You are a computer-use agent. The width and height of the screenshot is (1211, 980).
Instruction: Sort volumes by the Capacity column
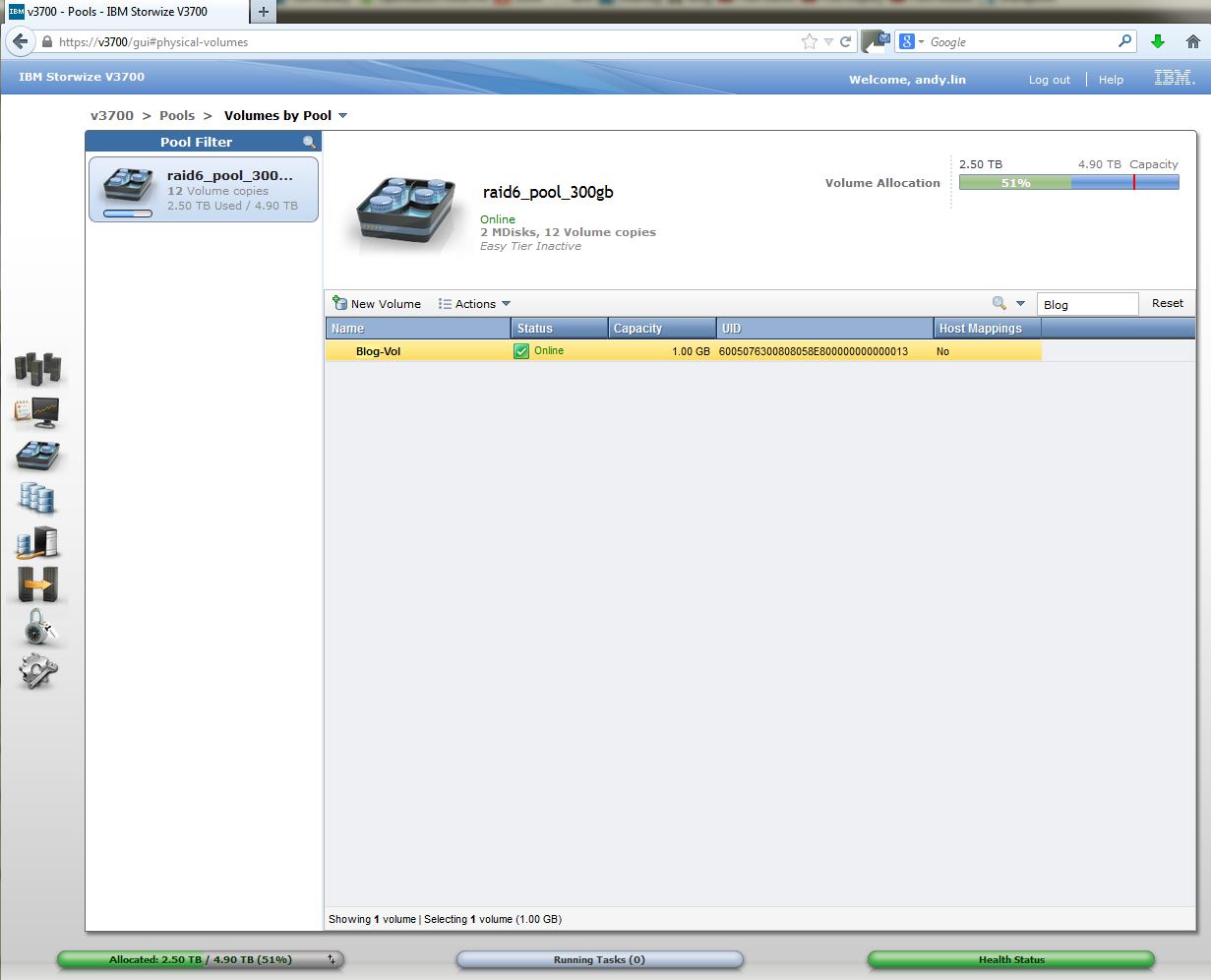click(x=661, y=329)
